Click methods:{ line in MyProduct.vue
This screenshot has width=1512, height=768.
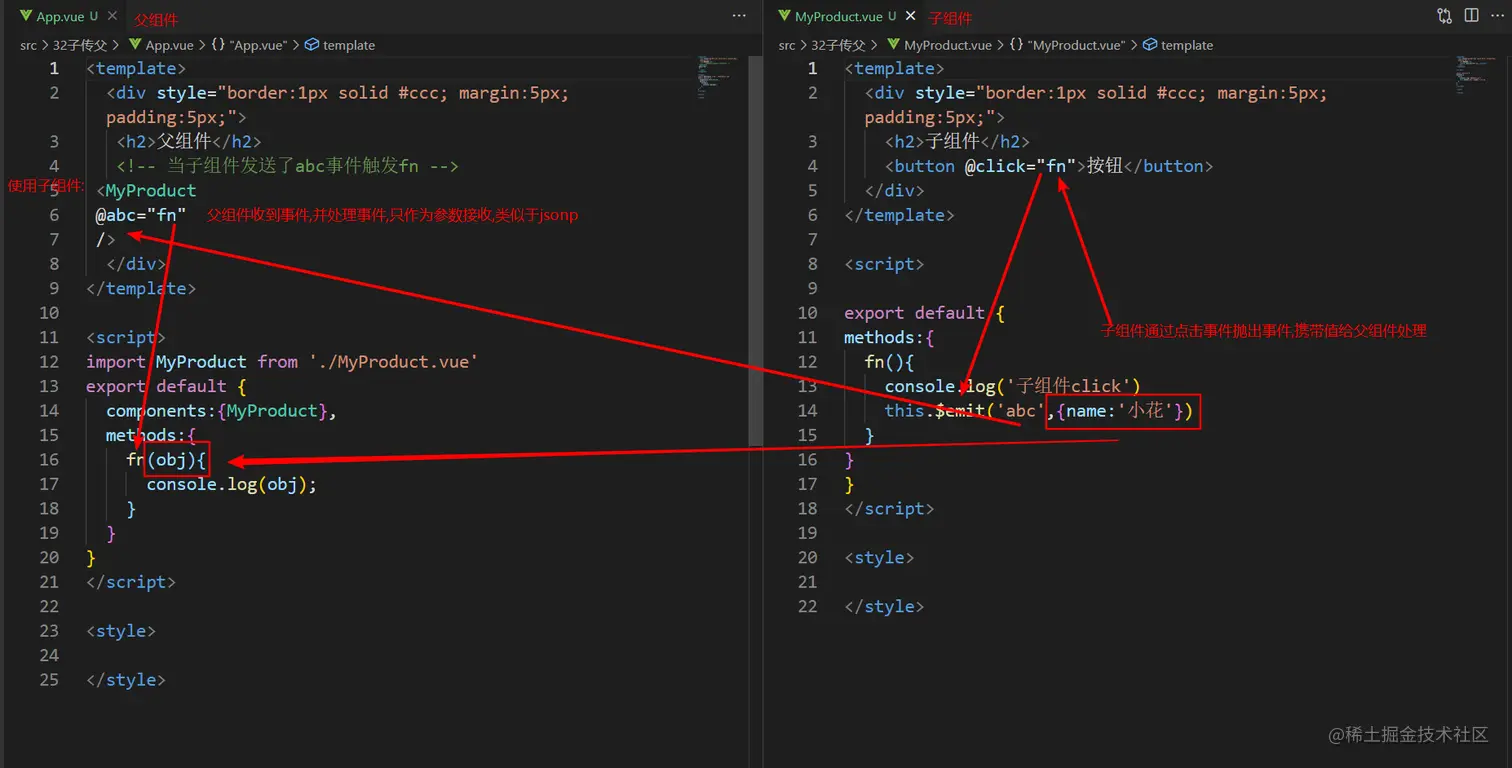pyautogui.click(x=889, y=337)
